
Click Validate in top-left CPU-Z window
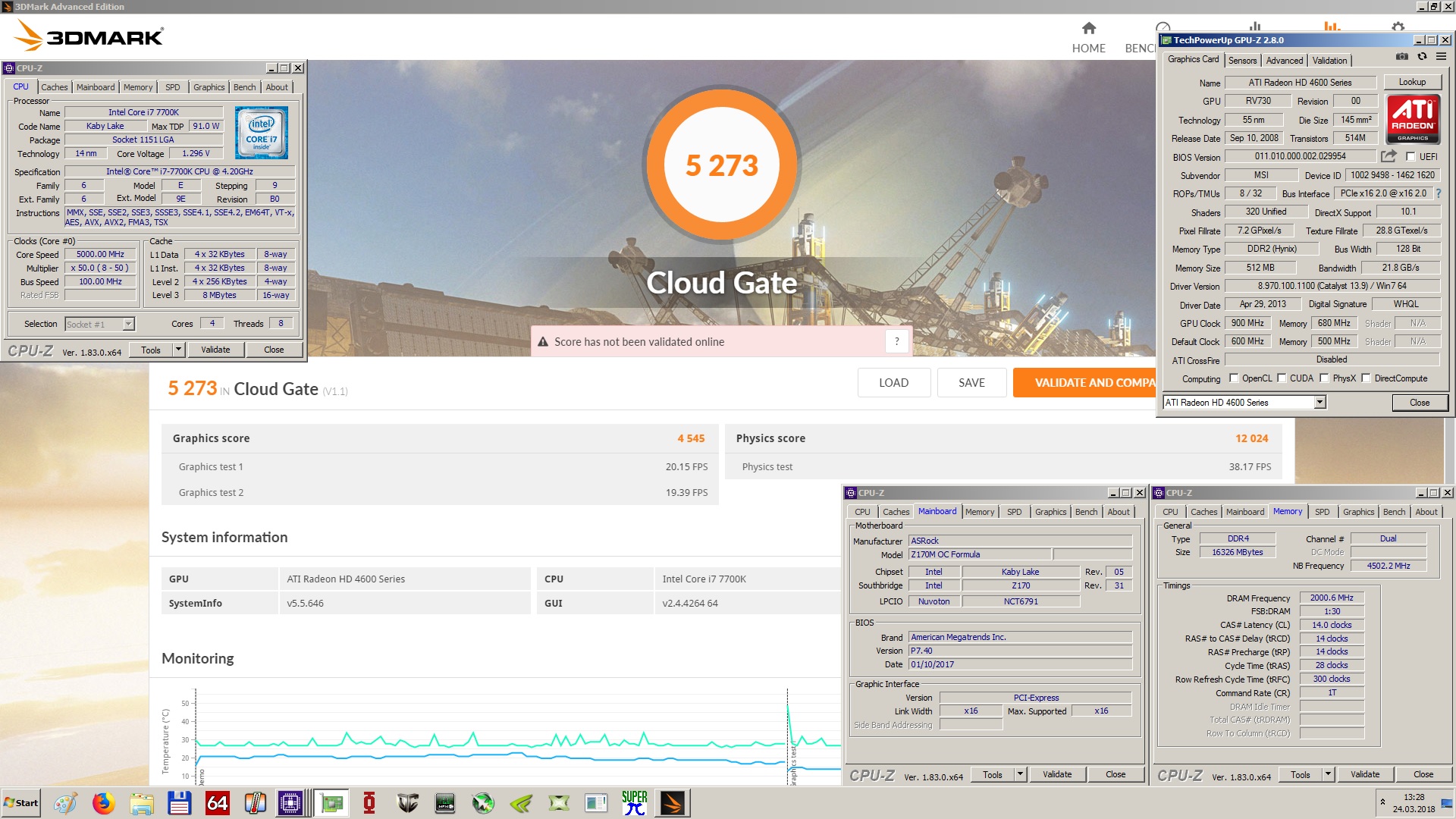(x=215, y=350)
